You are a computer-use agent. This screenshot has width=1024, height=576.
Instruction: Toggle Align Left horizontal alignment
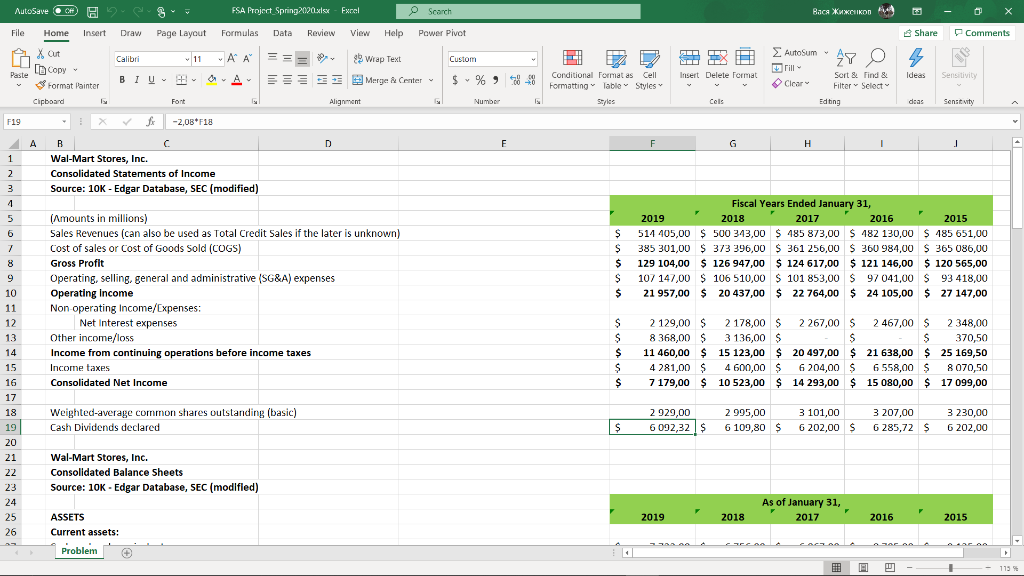click(272, 80)
